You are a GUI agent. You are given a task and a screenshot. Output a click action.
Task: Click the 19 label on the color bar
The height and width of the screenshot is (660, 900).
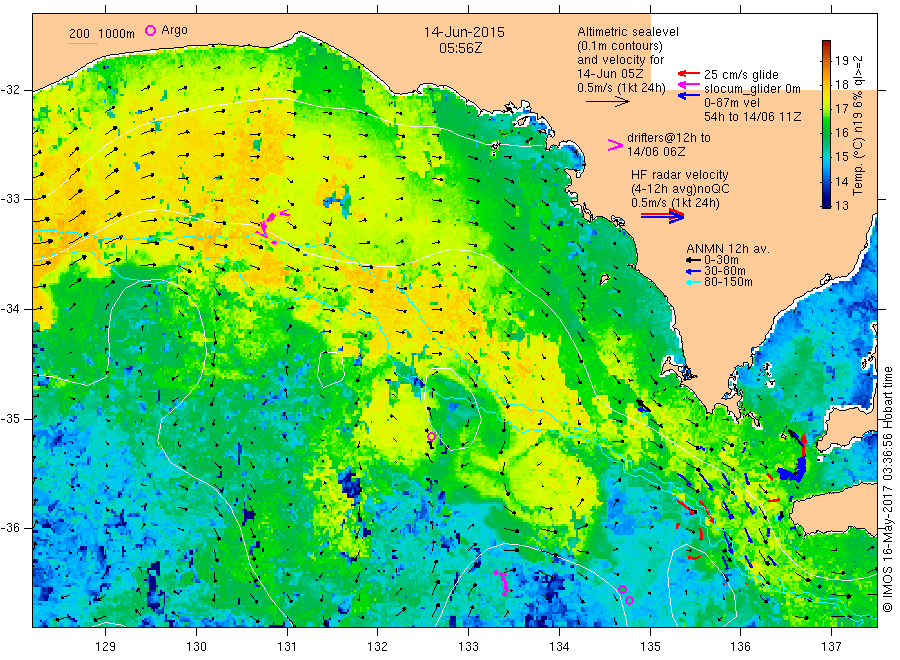click(x=841, y=60)
